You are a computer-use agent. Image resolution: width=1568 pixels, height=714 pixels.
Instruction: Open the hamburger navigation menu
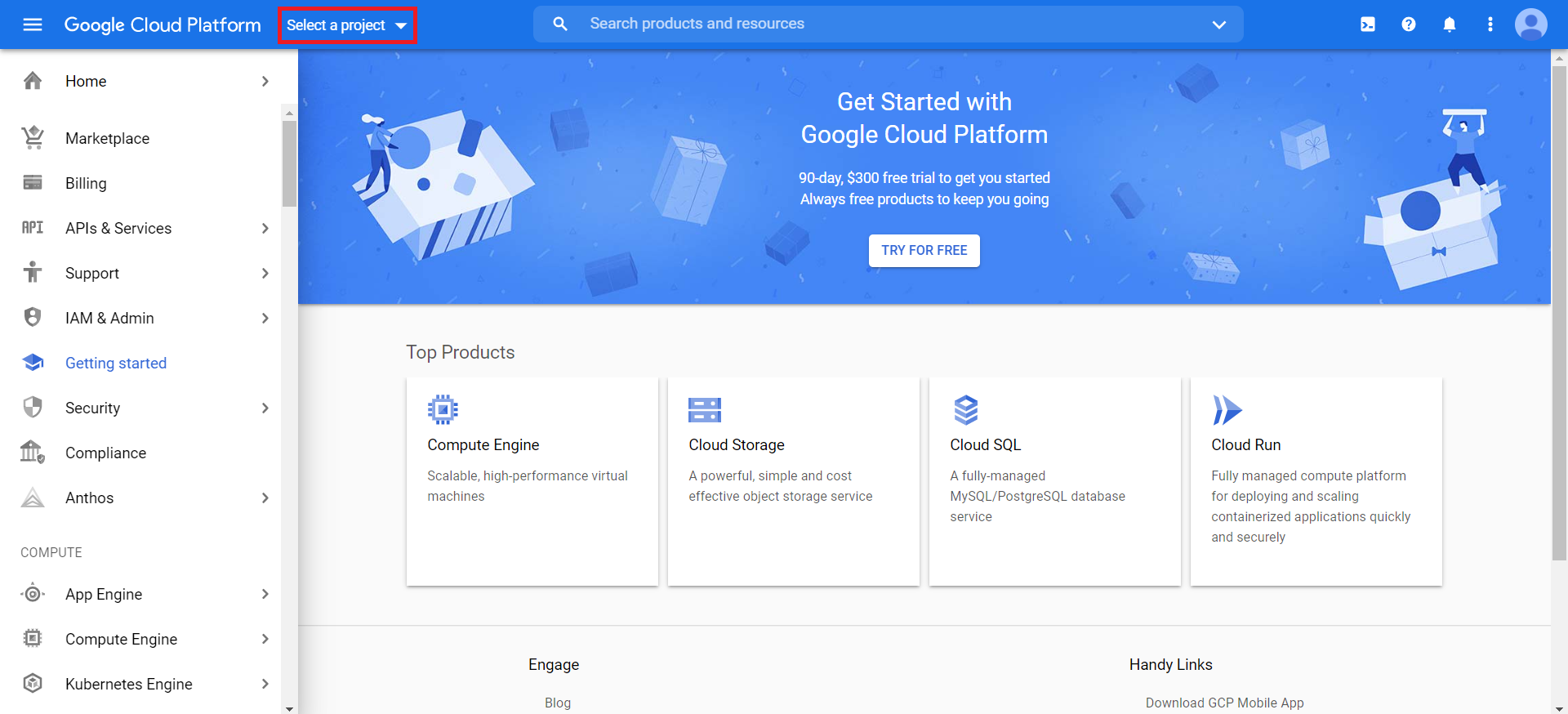pos(33,25)
